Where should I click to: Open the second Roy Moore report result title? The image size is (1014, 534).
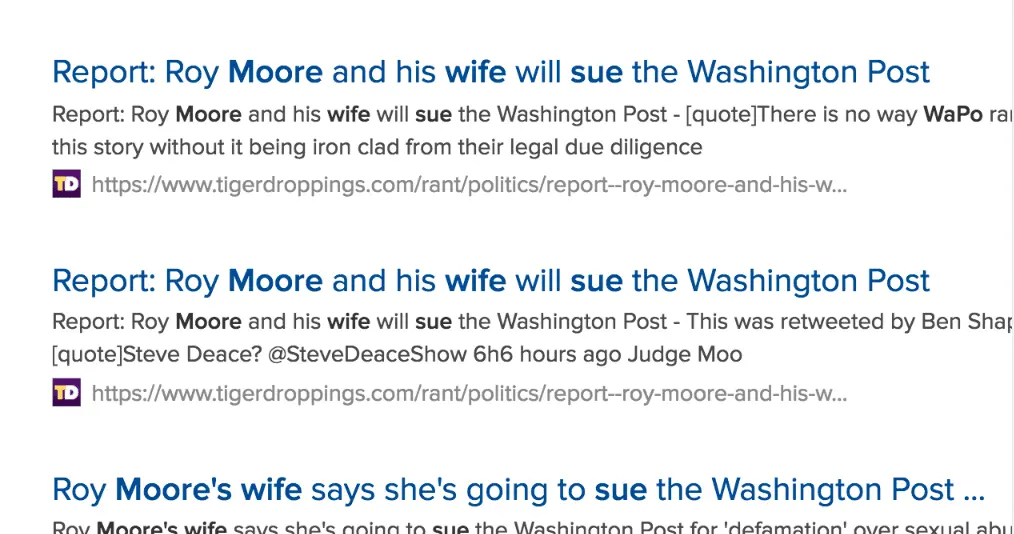(x=490, y=280)
